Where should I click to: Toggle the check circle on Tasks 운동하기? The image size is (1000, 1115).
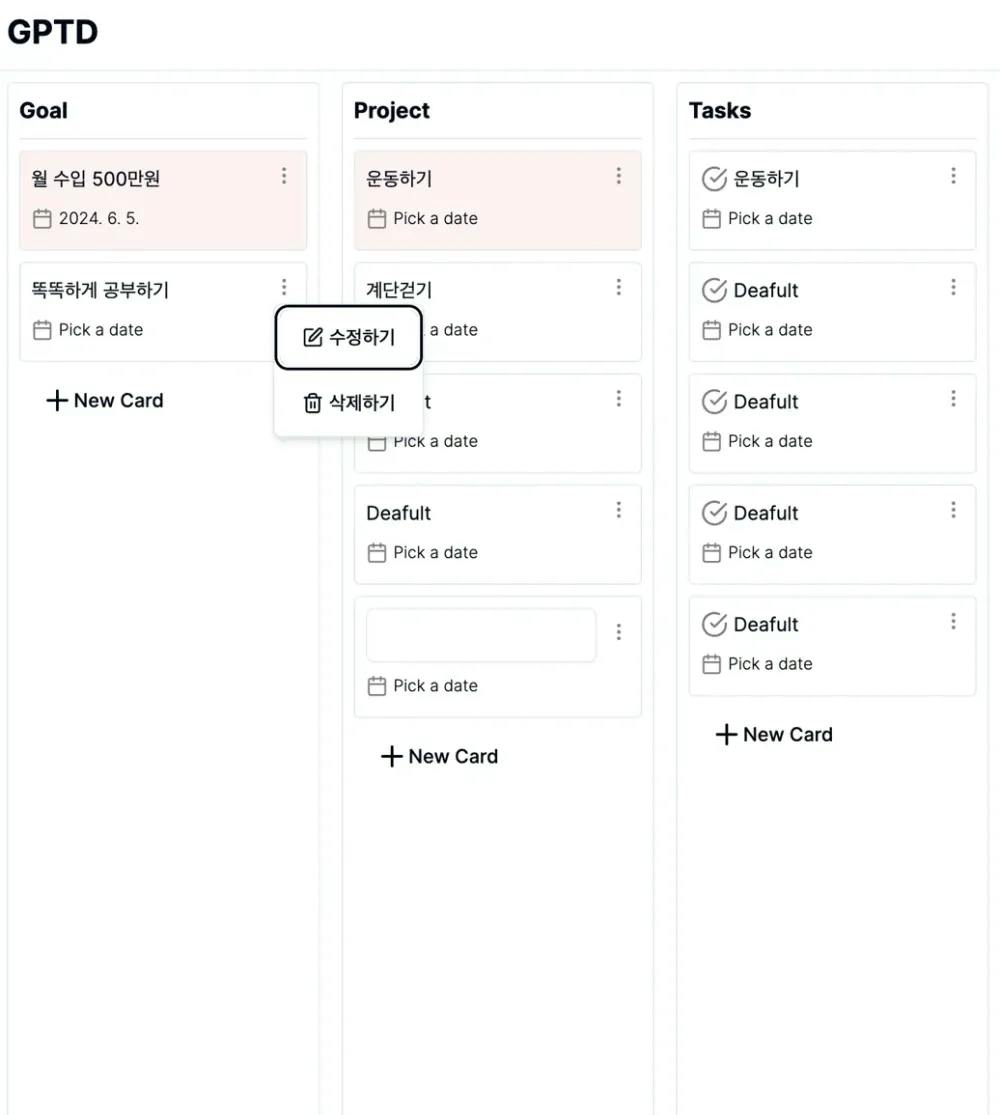coord(714,180)
